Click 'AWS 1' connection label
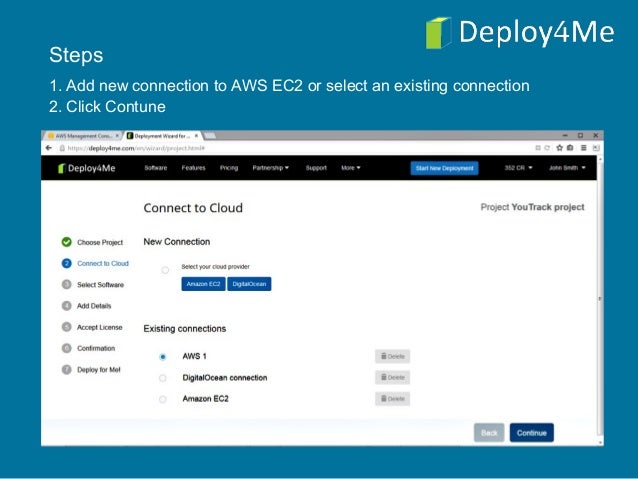638x479 pixels. (194, 356)
